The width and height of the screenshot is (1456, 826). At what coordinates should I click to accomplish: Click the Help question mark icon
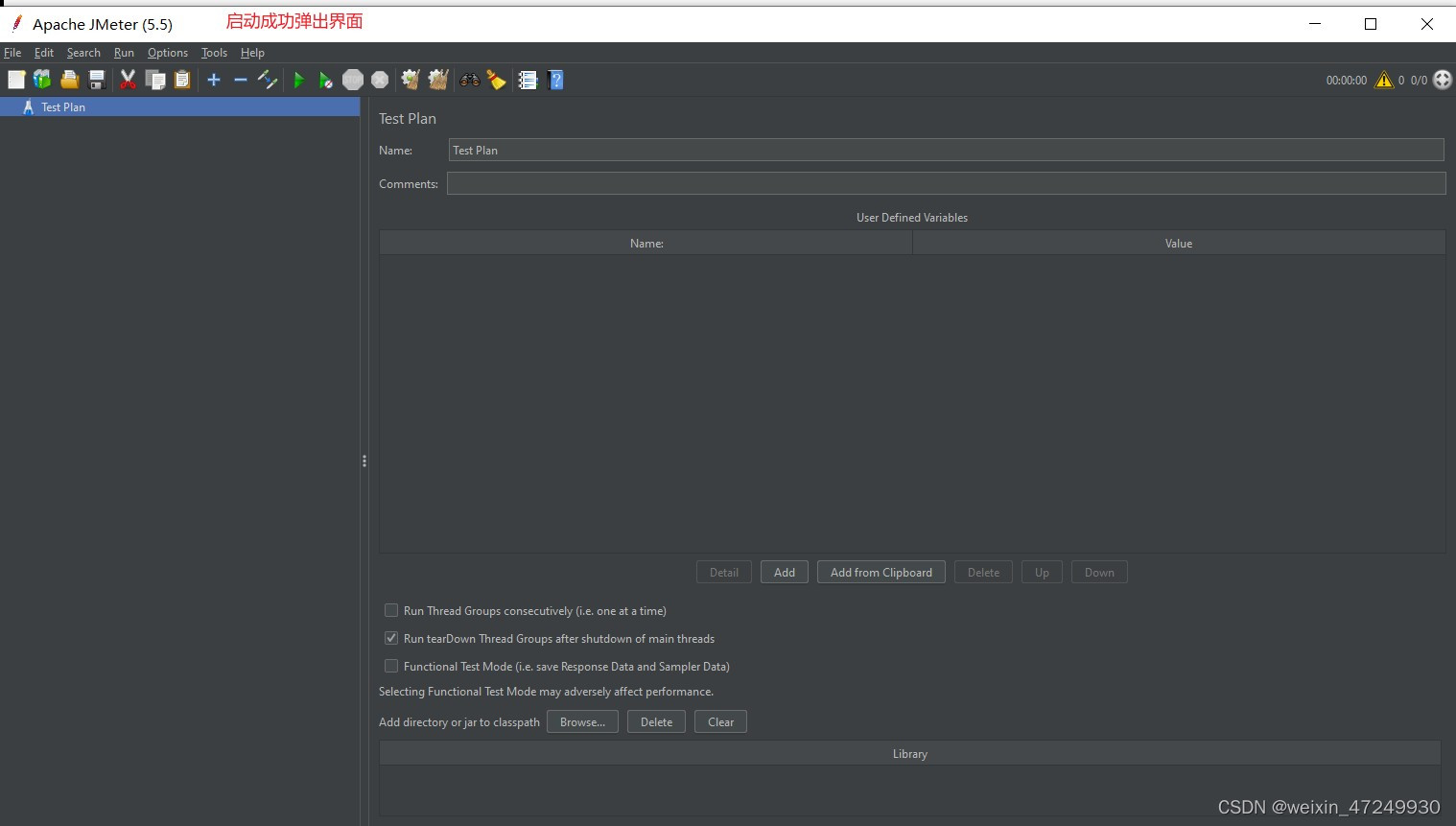(555, 80)
